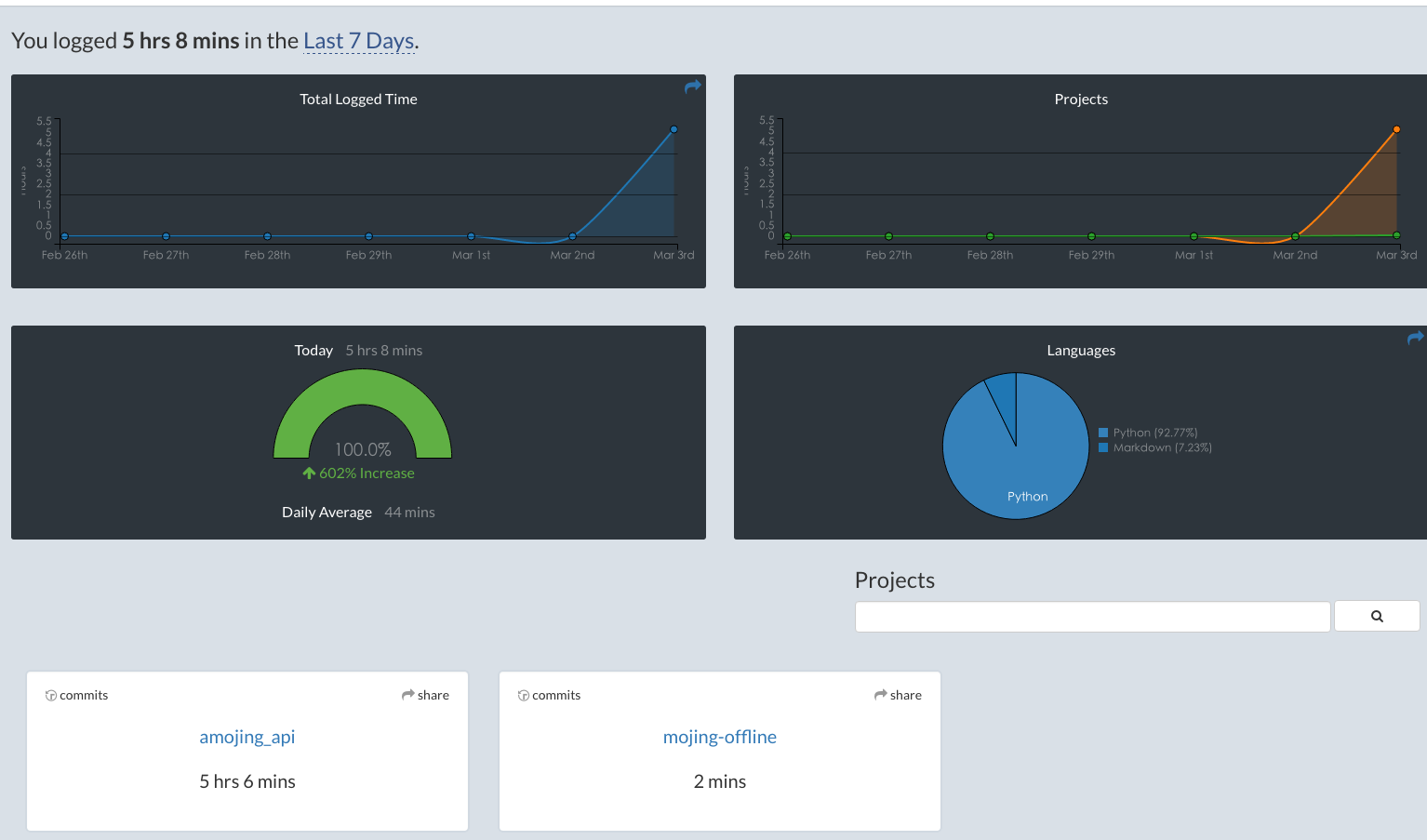The image size is (1427, 840).
Task: Open the amojing_api project link
Action: point(247,737)
